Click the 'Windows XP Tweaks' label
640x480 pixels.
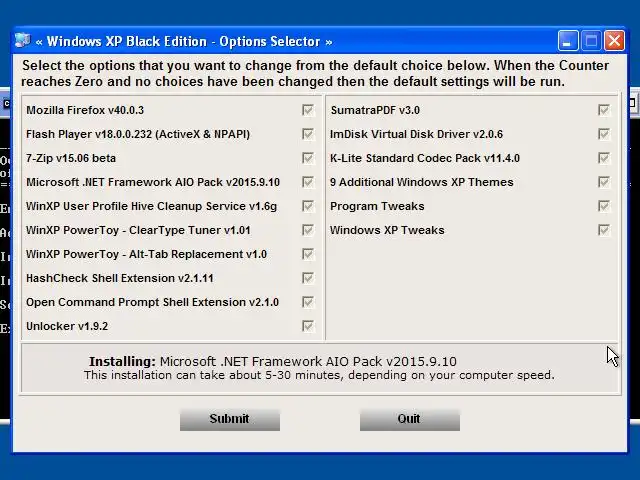tap(387, 230)
